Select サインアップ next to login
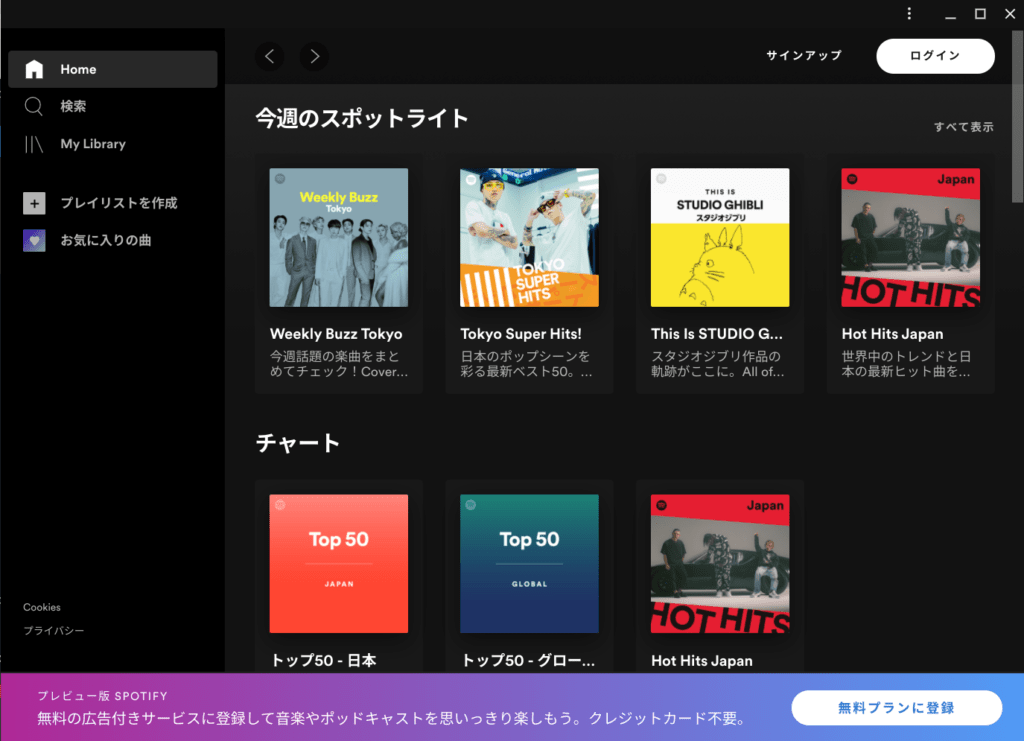The width and height of the screenshot is (1024, 741). point(803,56)
